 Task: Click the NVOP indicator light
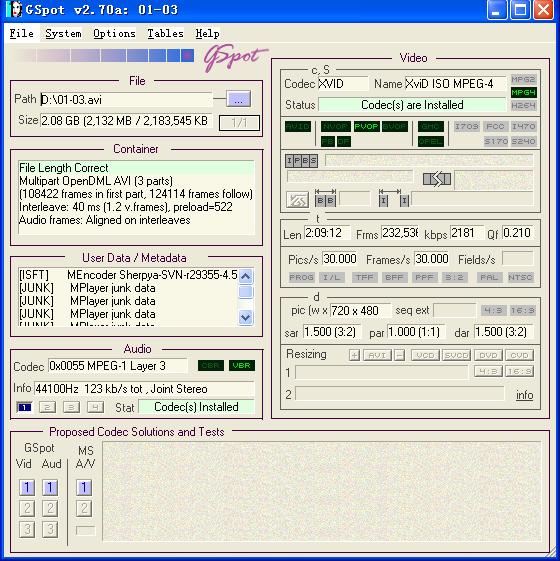point(335,126)
